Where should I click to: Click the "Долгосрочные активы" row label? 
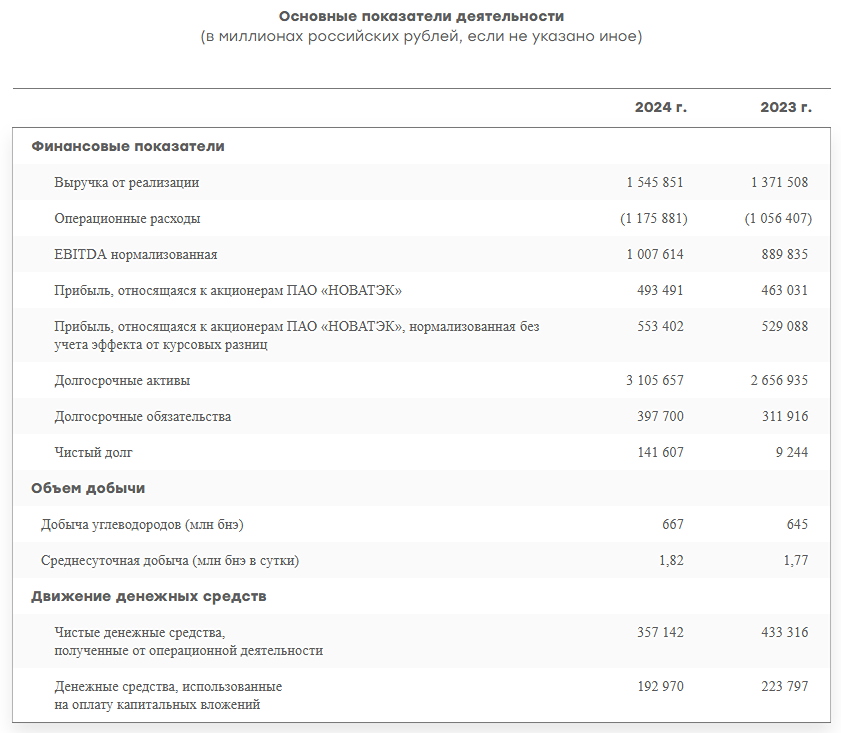(122, 381)
